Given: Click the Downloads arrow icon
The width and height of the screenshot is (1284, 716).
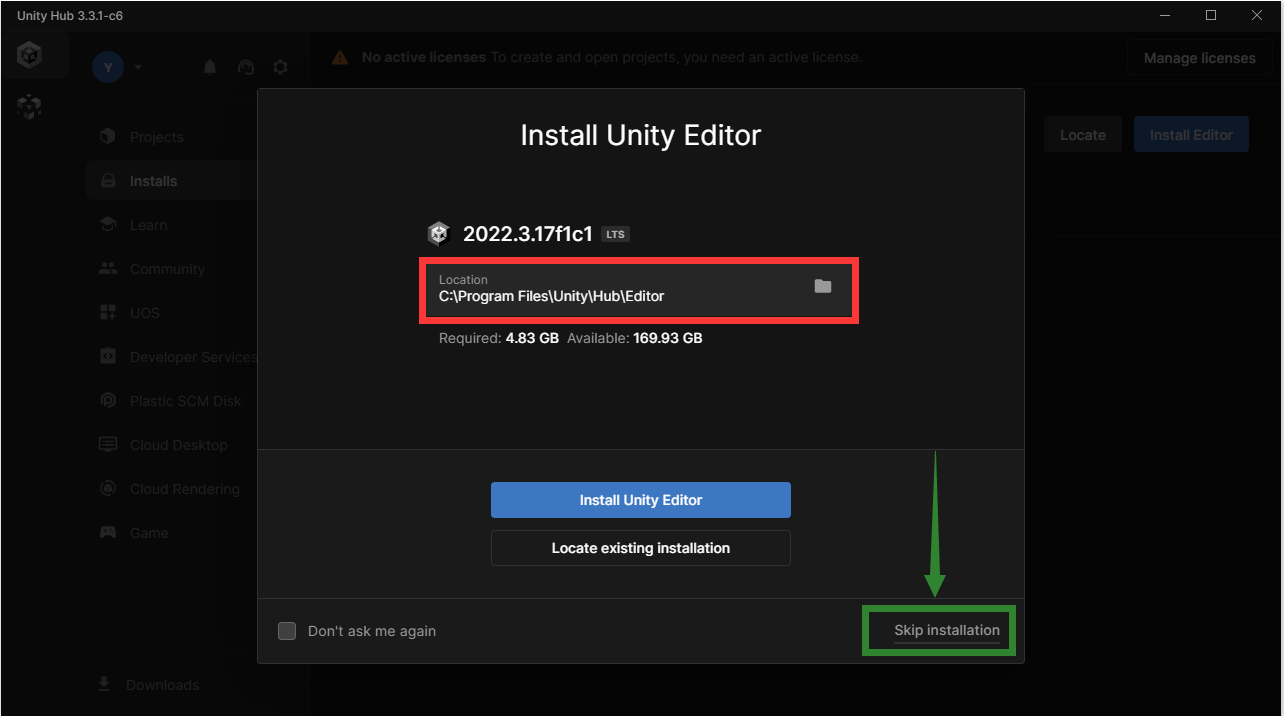Looking at the screenshot, I should [104, 684].
